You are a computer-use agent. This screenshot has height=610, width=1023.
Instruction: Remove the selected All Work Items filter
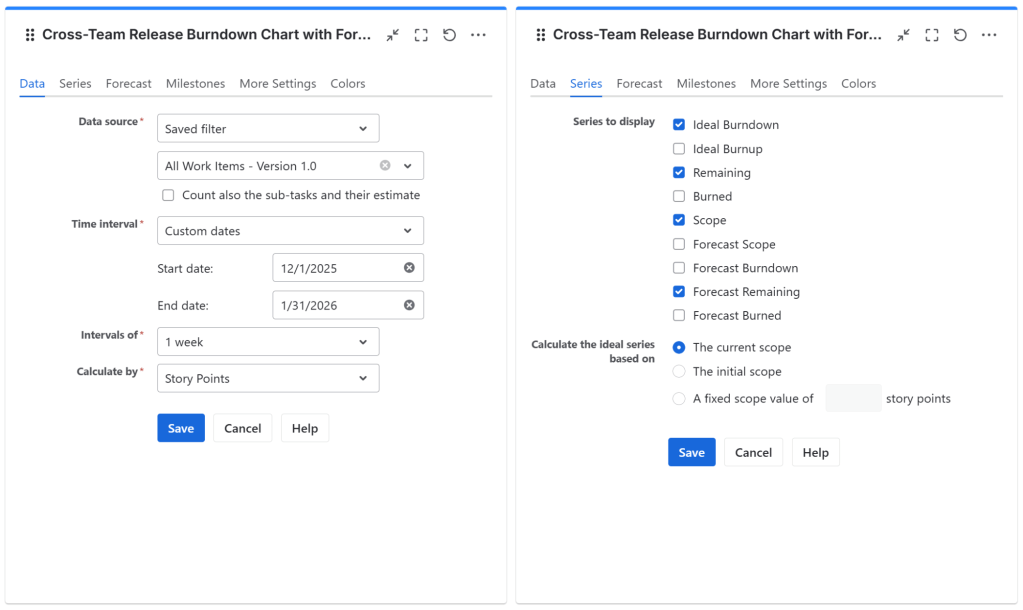pos(385,166)
